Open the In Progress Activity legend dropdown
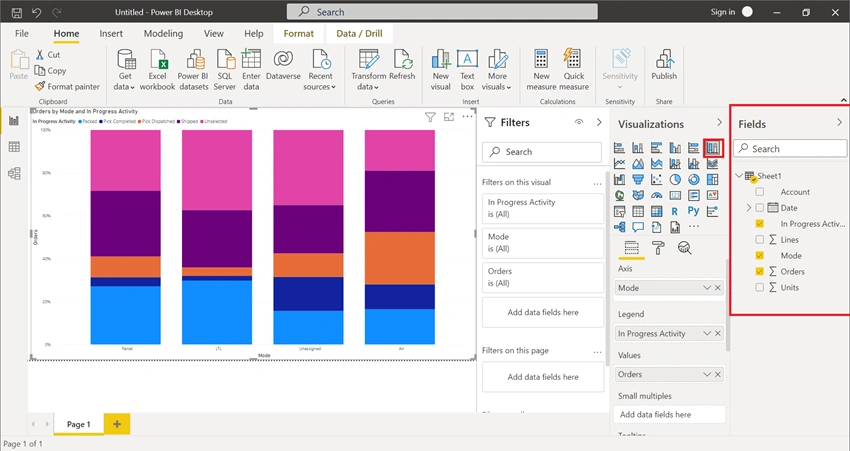Image resolution: width=850 pixels, height=451 pixels. [x=707, y=333]
